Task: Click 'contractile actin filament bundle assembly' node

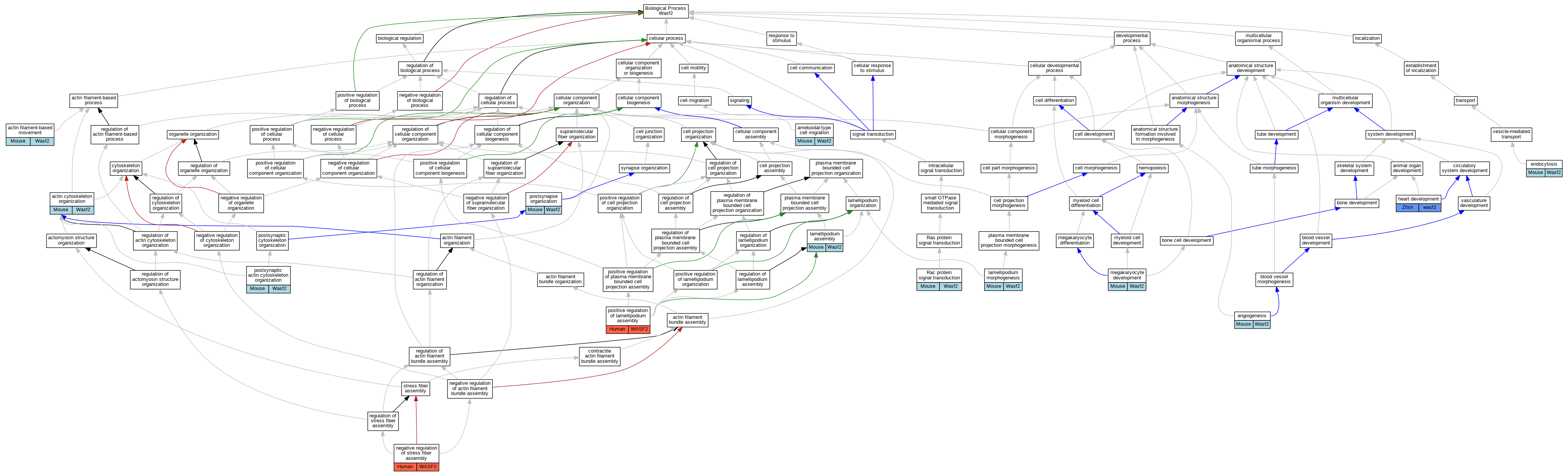Action: click(x=599, y=356)
